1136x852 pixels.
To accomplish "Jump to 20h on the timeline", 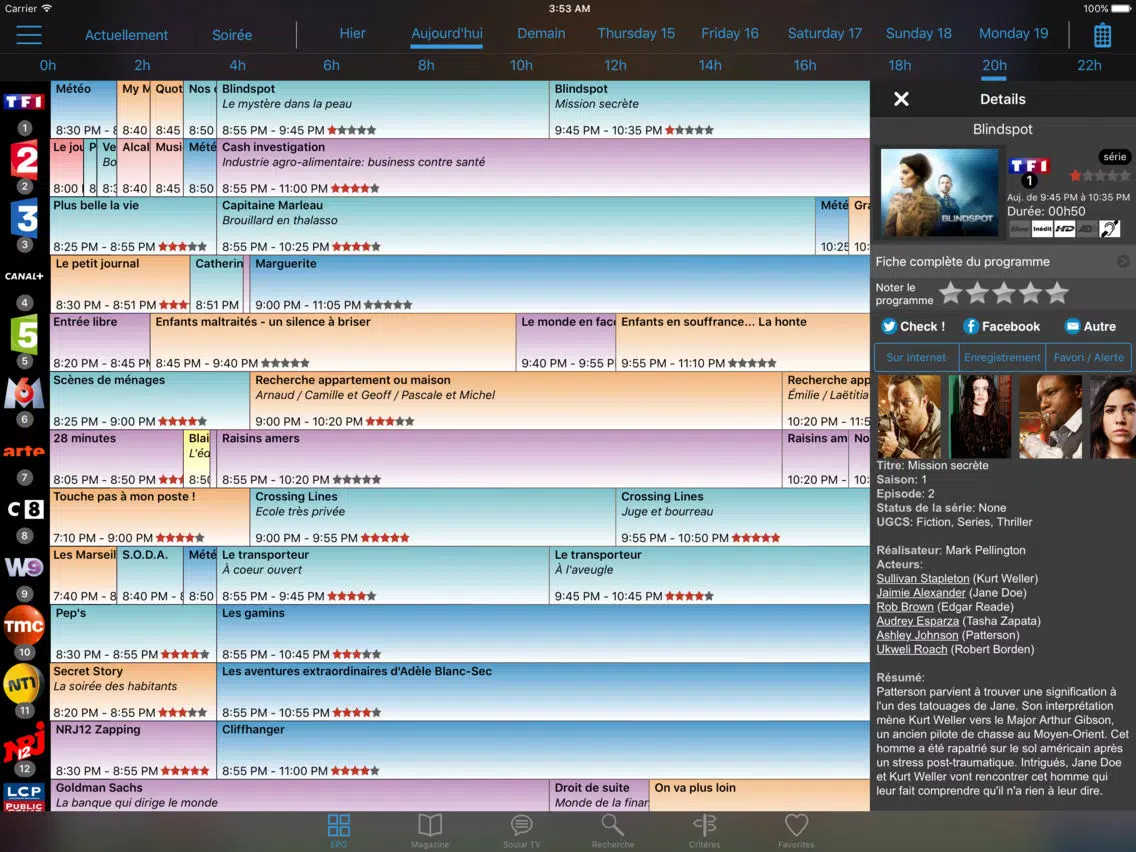I will click(x=994, y=65).
